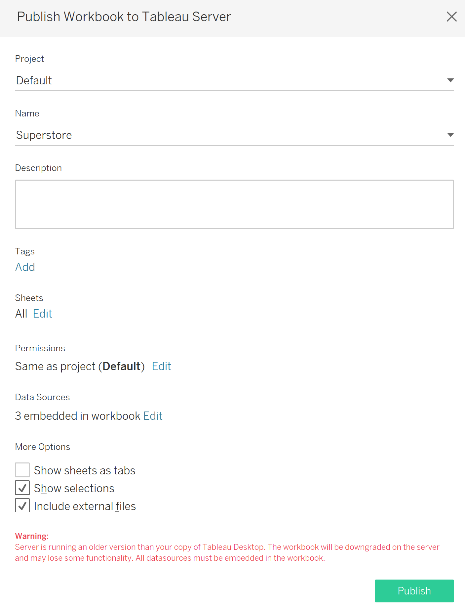The width and height of the screenshot is (465, 609).
Task: Edit the embedded Data Sources
Action: [153, 416]
